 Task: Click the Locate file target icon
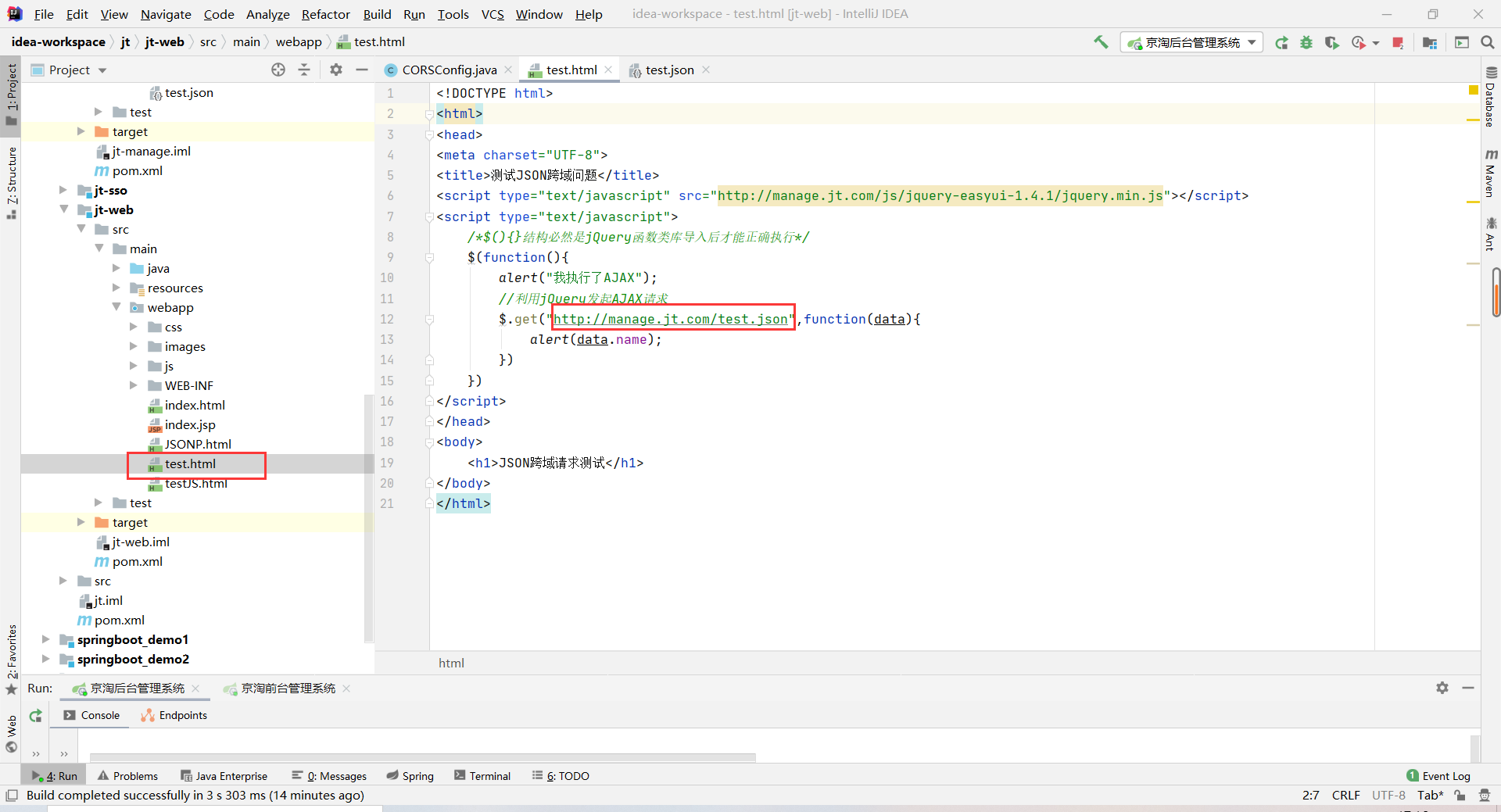tap(278, 70)
